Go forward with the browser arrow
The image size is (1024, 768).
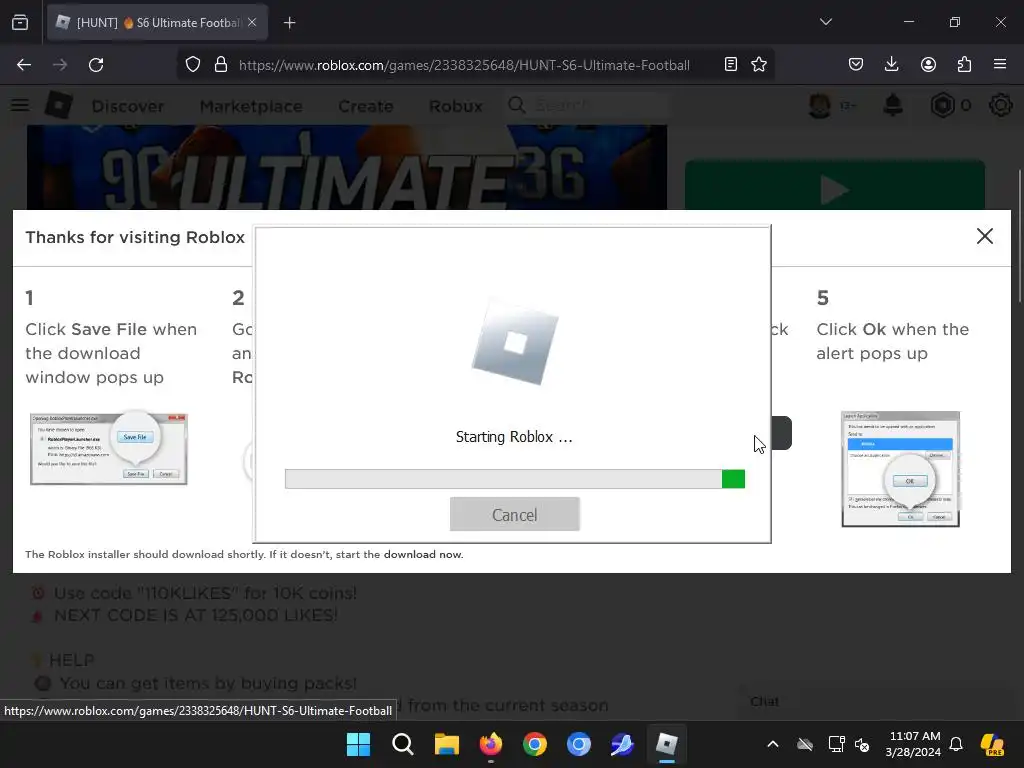59,65
